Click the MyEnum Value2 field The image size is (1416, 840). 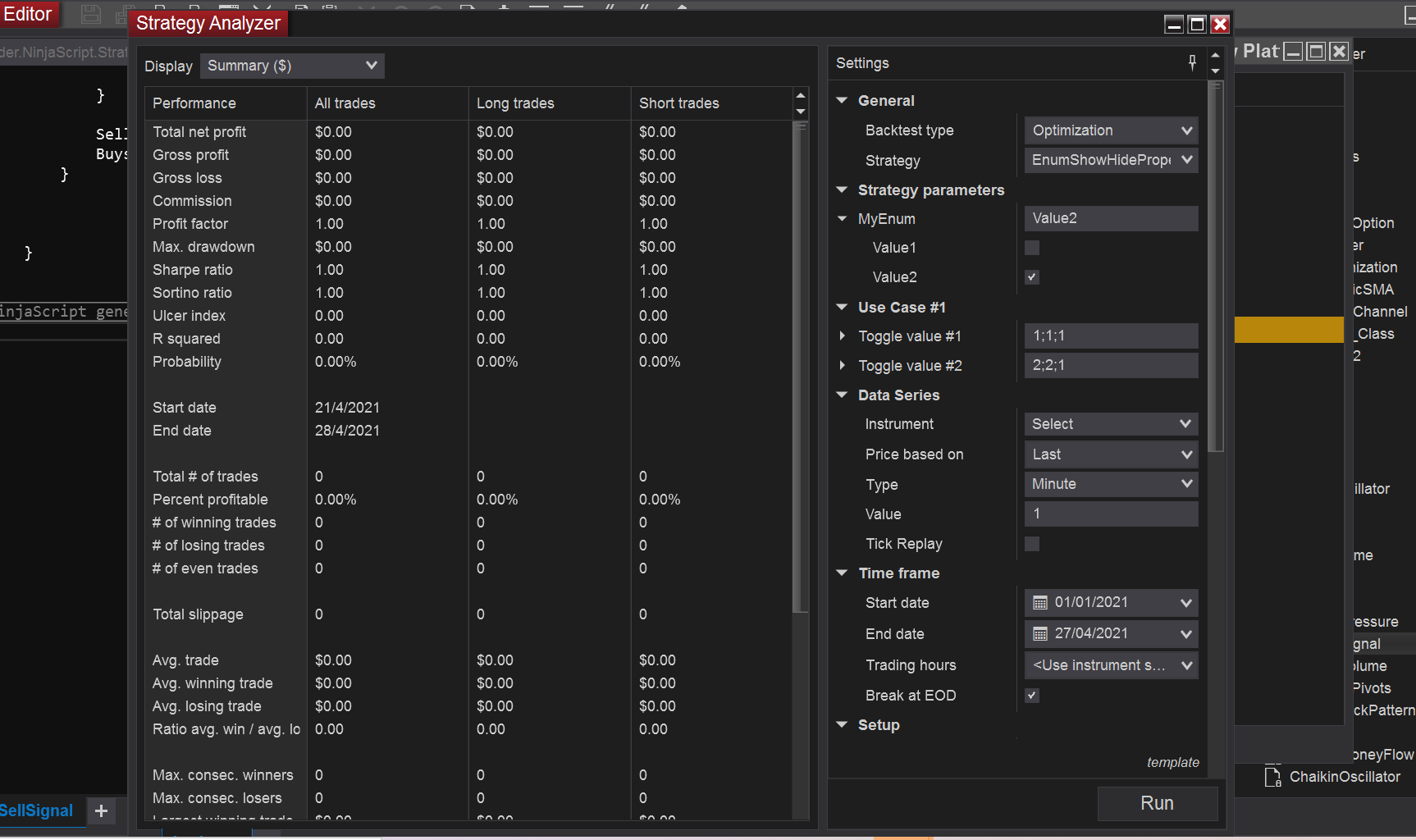(1111, 219)
